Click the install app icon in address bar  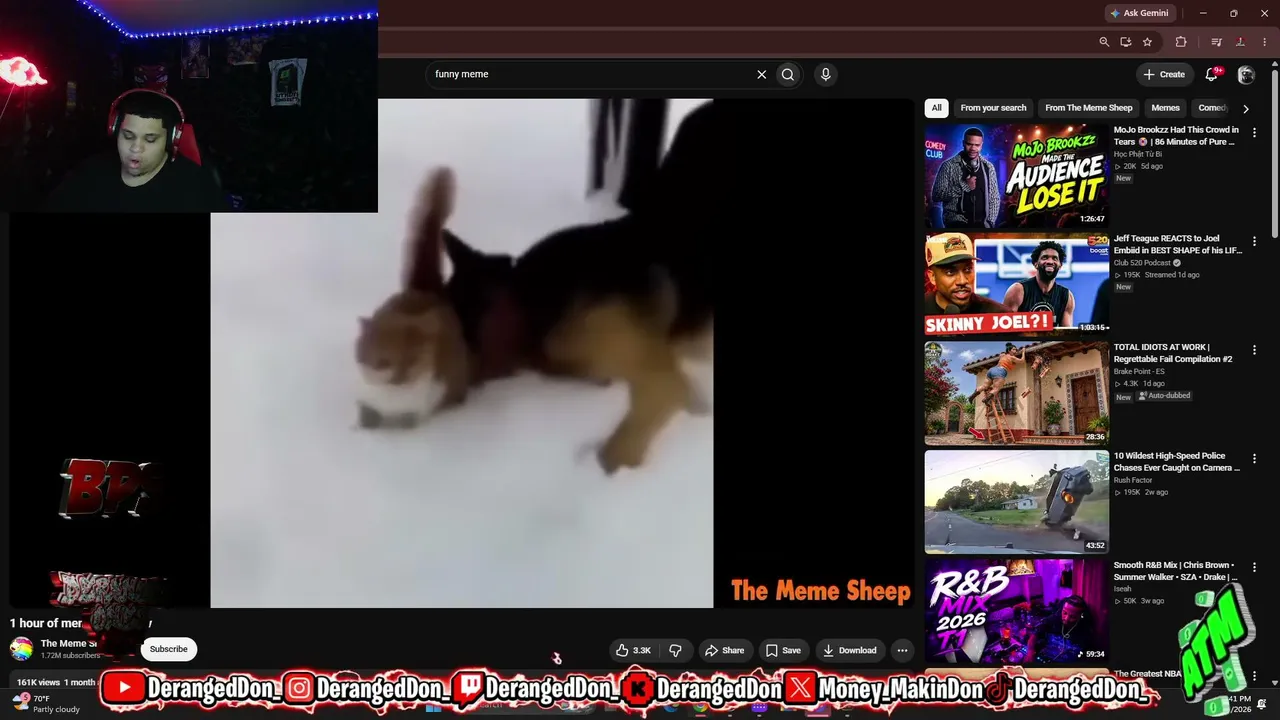pyautogui.click(x=1126, y=42)
